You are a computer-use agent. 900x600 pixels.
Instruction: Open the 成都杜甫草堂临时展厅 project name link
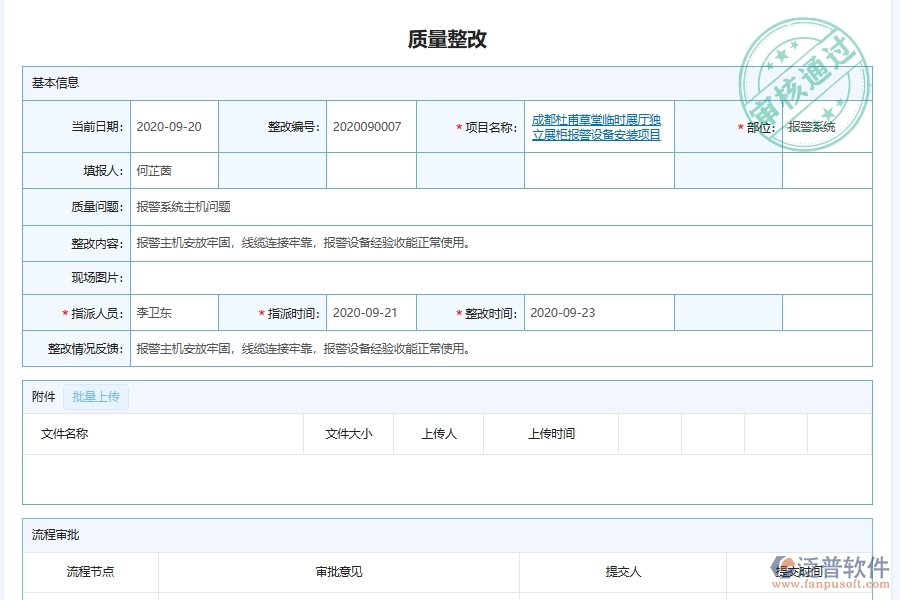[597, 126]
